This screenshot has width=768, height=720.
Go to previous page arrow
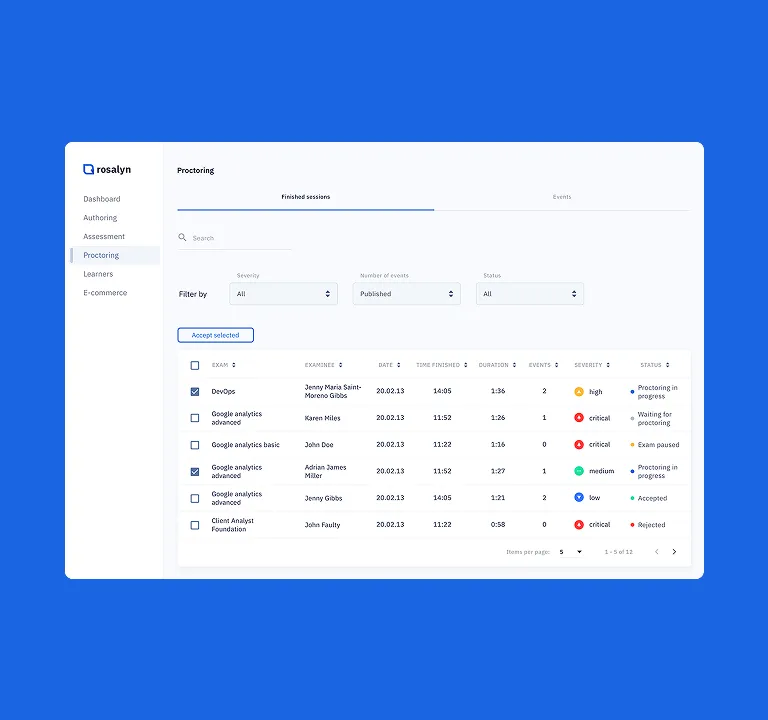(x=657, y=552)
